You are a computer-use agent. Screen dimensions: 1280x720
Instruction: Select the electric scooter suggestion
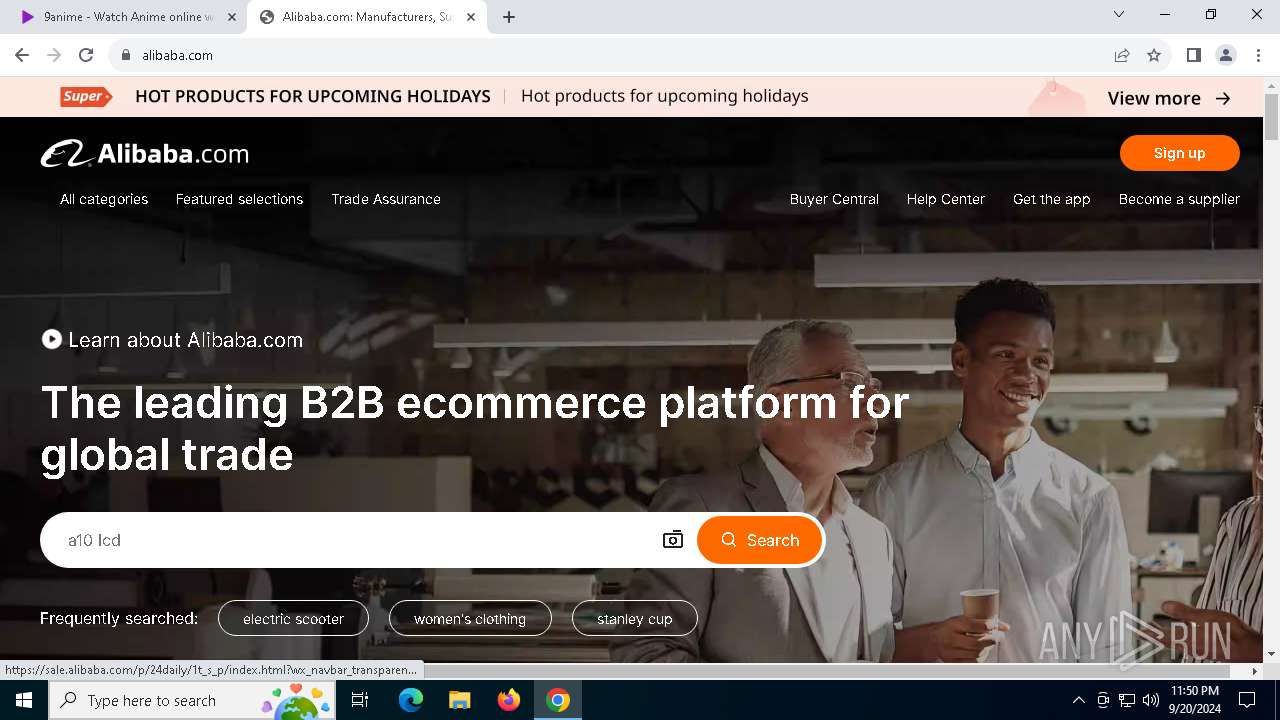coord(293,619)
